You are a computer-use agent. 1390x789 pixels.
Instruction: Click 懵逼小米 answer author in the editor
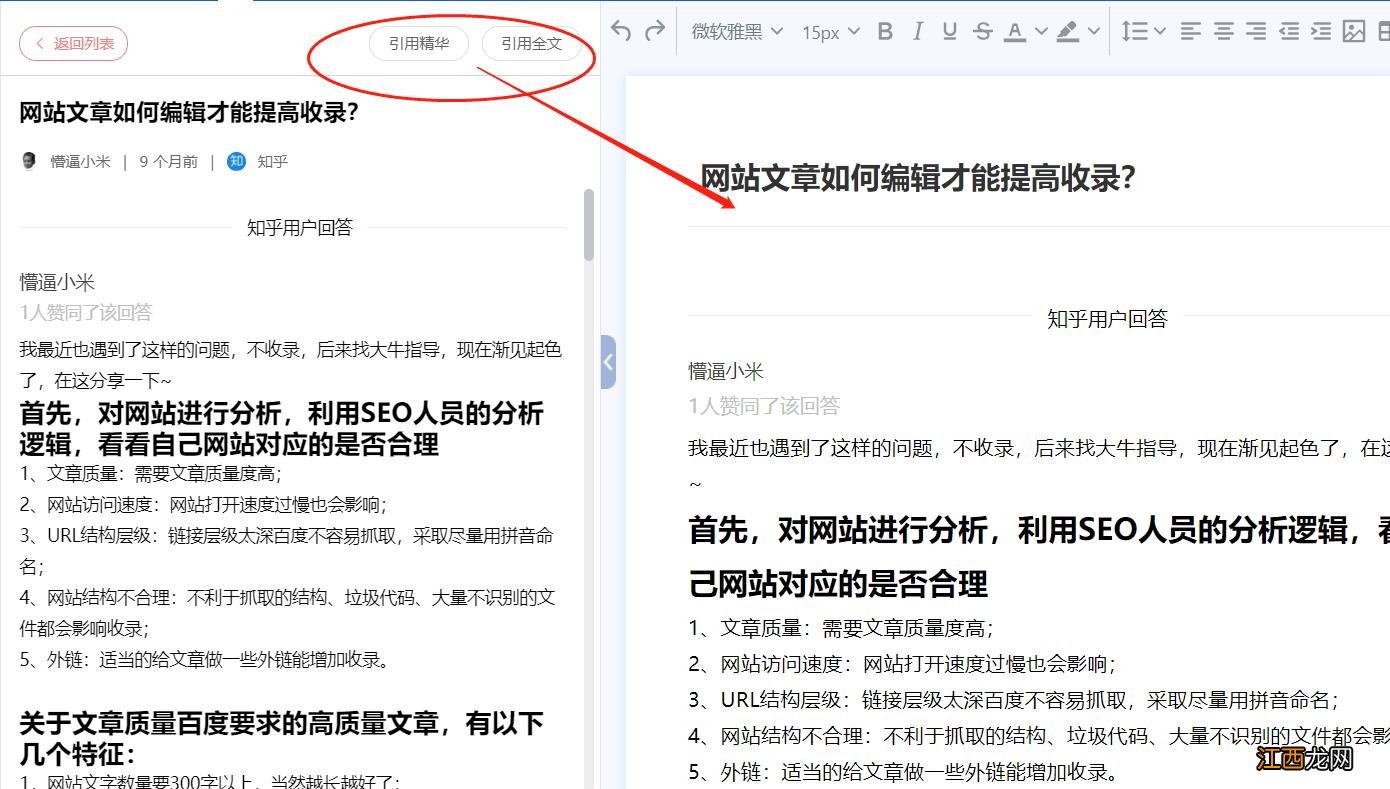pos(726,371)
